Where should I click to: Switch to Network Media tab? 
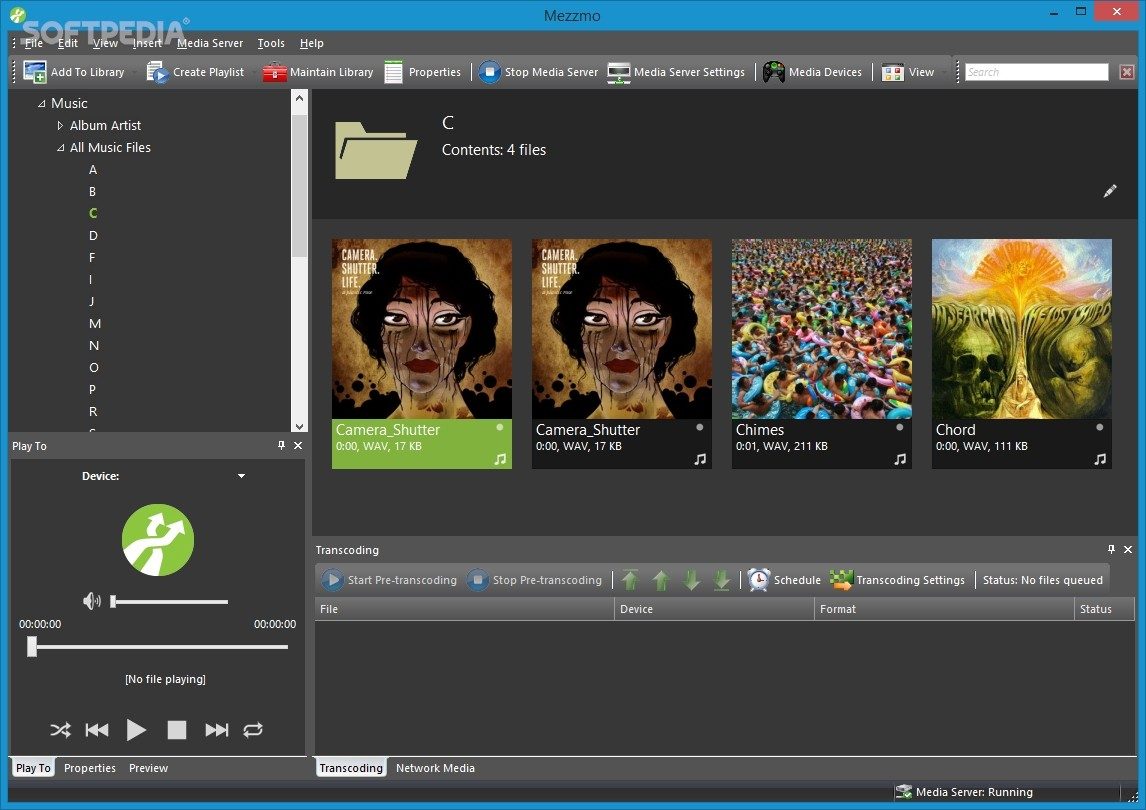[435, 768]
